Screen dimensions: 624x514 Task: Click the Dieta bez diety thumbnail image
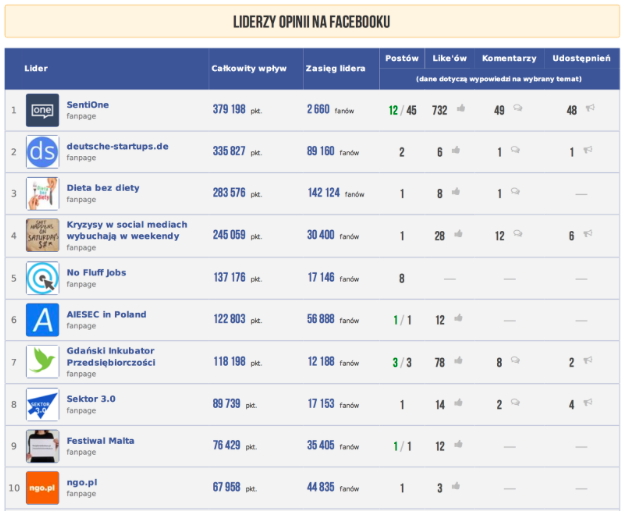tap(42, 193)
